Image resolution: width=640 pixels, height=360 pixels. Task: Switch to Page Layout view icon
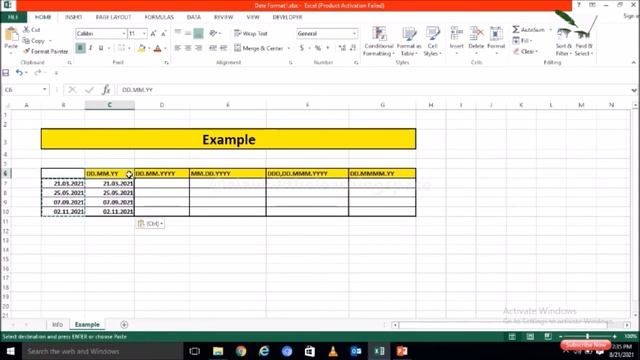click(530, 336)
